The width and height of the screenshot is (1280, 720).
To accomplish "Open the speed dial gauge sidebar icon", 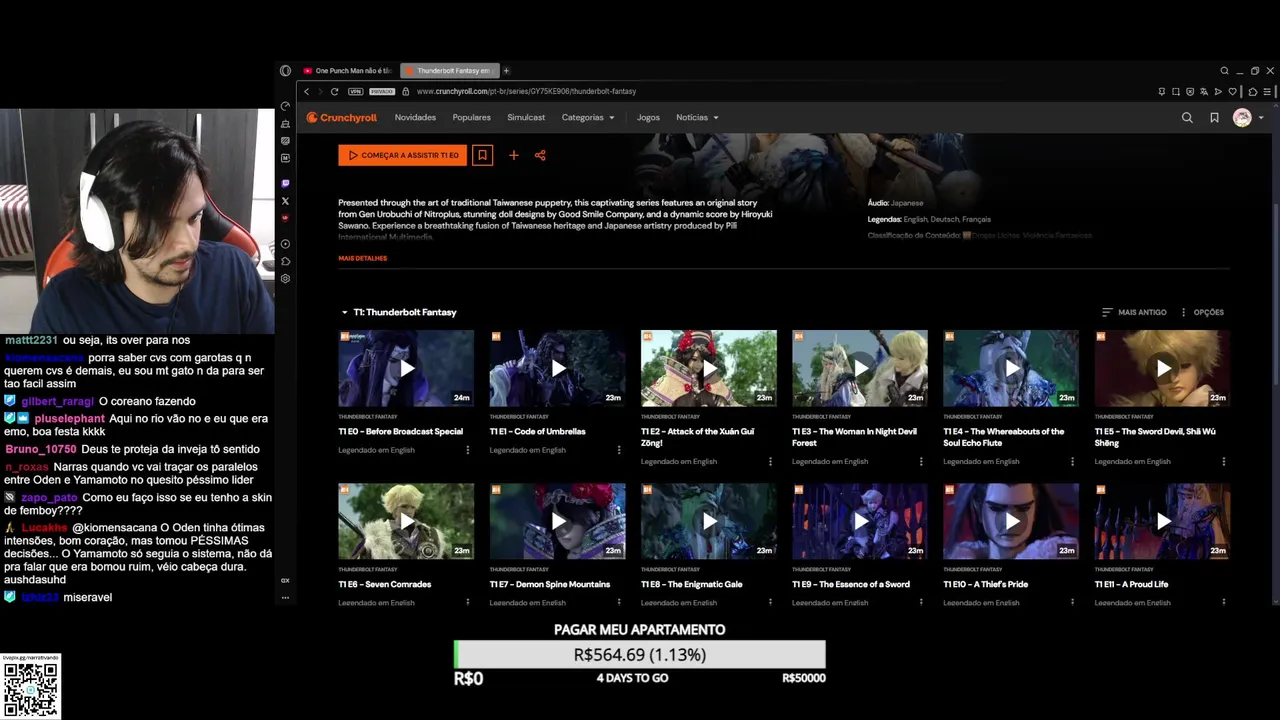I will click(285, 106).
